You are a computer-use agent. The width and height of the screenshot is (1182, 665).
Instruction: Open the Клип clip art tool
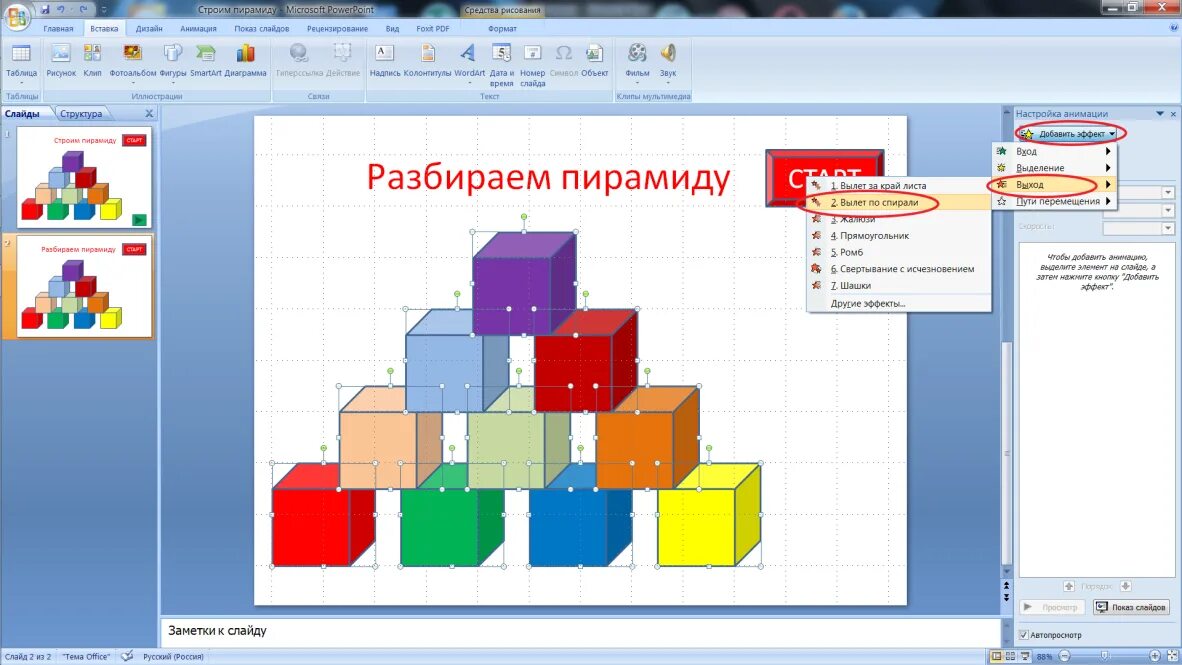pyautogui.click(x=92, y=61)
